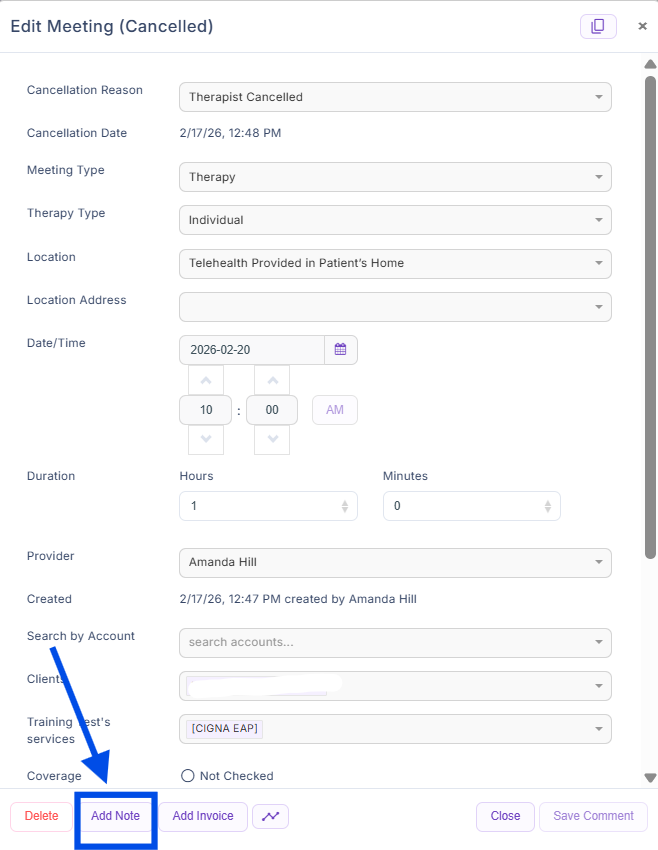This screenshot has width=658, height=850.
Task: Expand the Meeting Type dropdown
Action: tap(395, 177)
